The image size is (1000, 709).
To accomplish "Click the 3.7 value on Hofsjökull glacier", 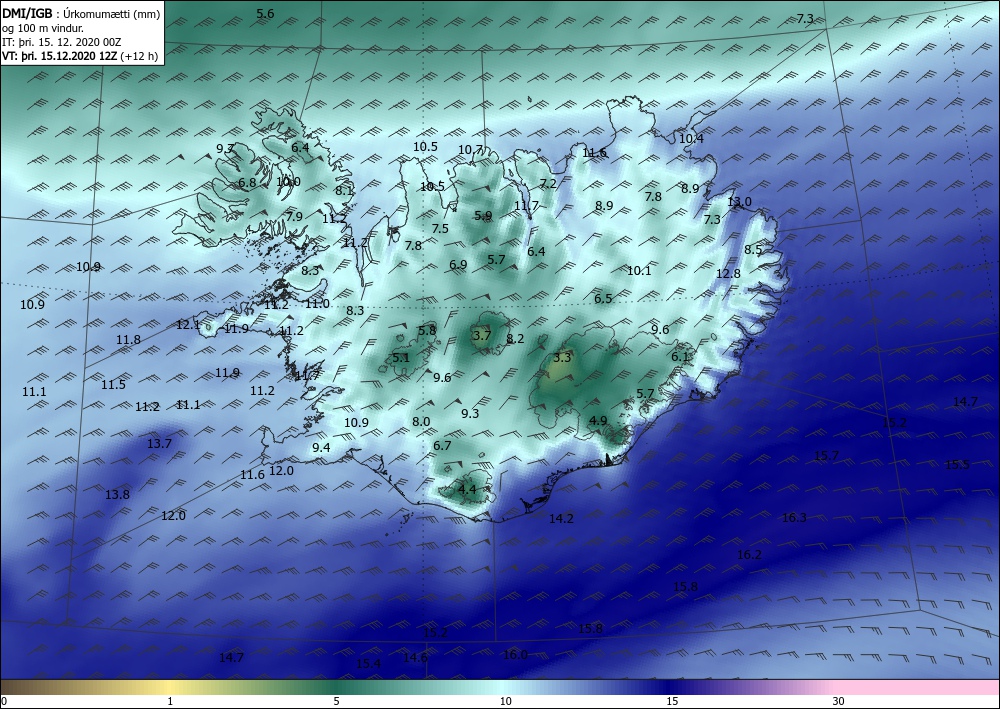I will pyautogui.click(x=482, y=335).
